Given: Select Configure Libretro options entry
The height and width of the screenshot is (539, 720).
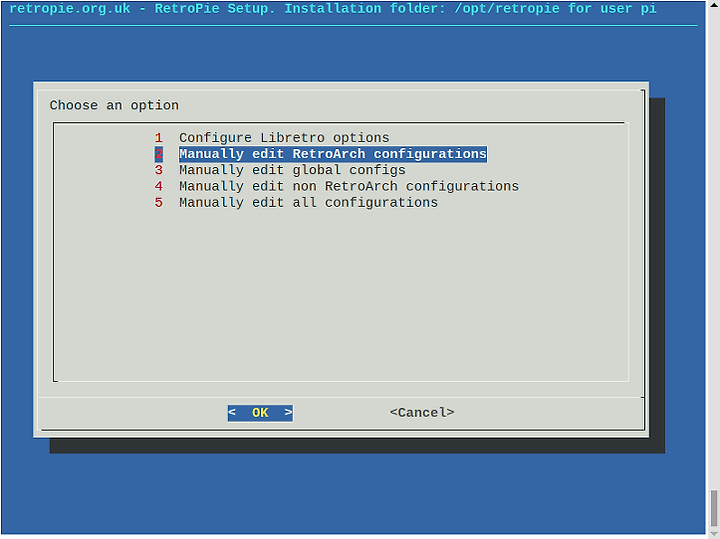Looking at the screenshot, I should (x=284, y=138).
